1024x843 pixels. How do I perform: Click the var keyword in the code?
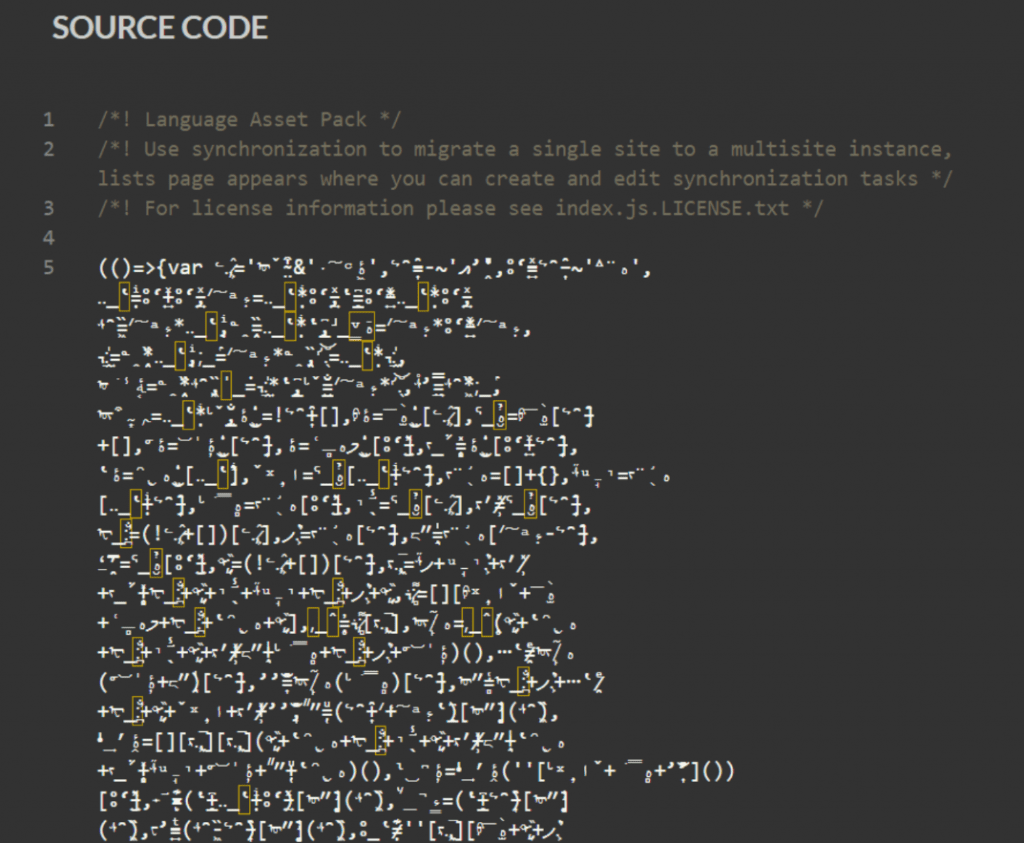185,268
